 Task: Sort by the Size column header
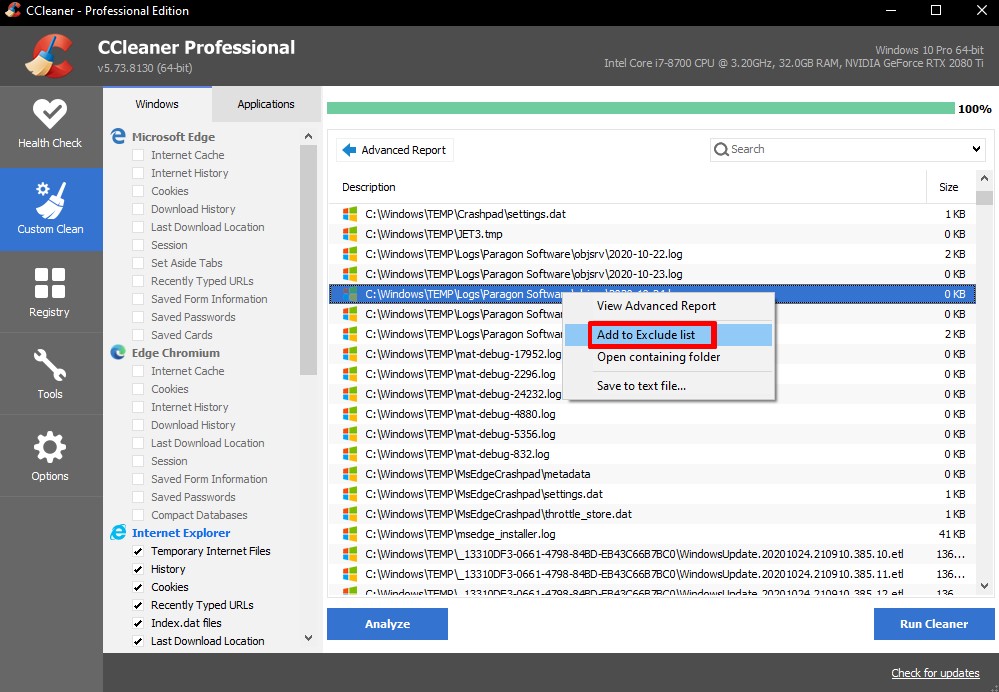tap(949, 187)
